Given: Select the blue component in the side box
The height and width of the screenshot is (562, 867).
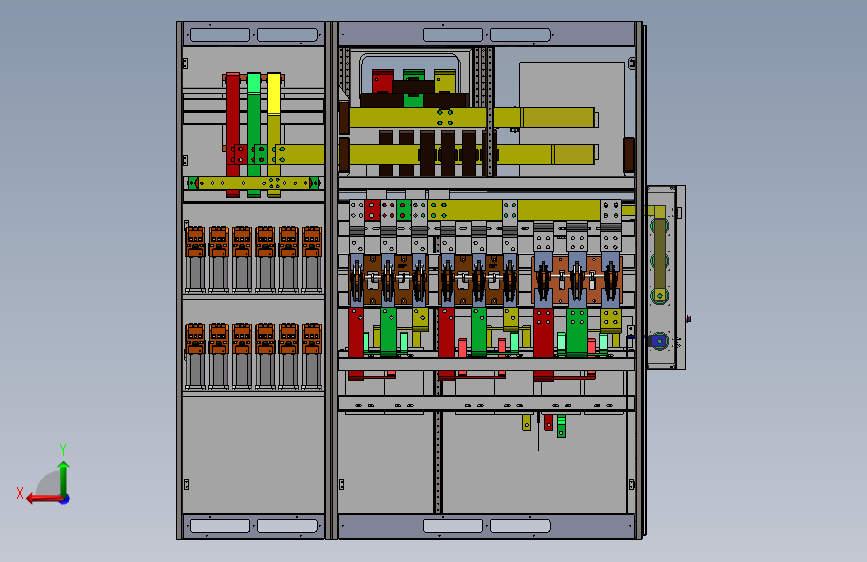Looking at the screenshot, I should [x=659, y=341].
